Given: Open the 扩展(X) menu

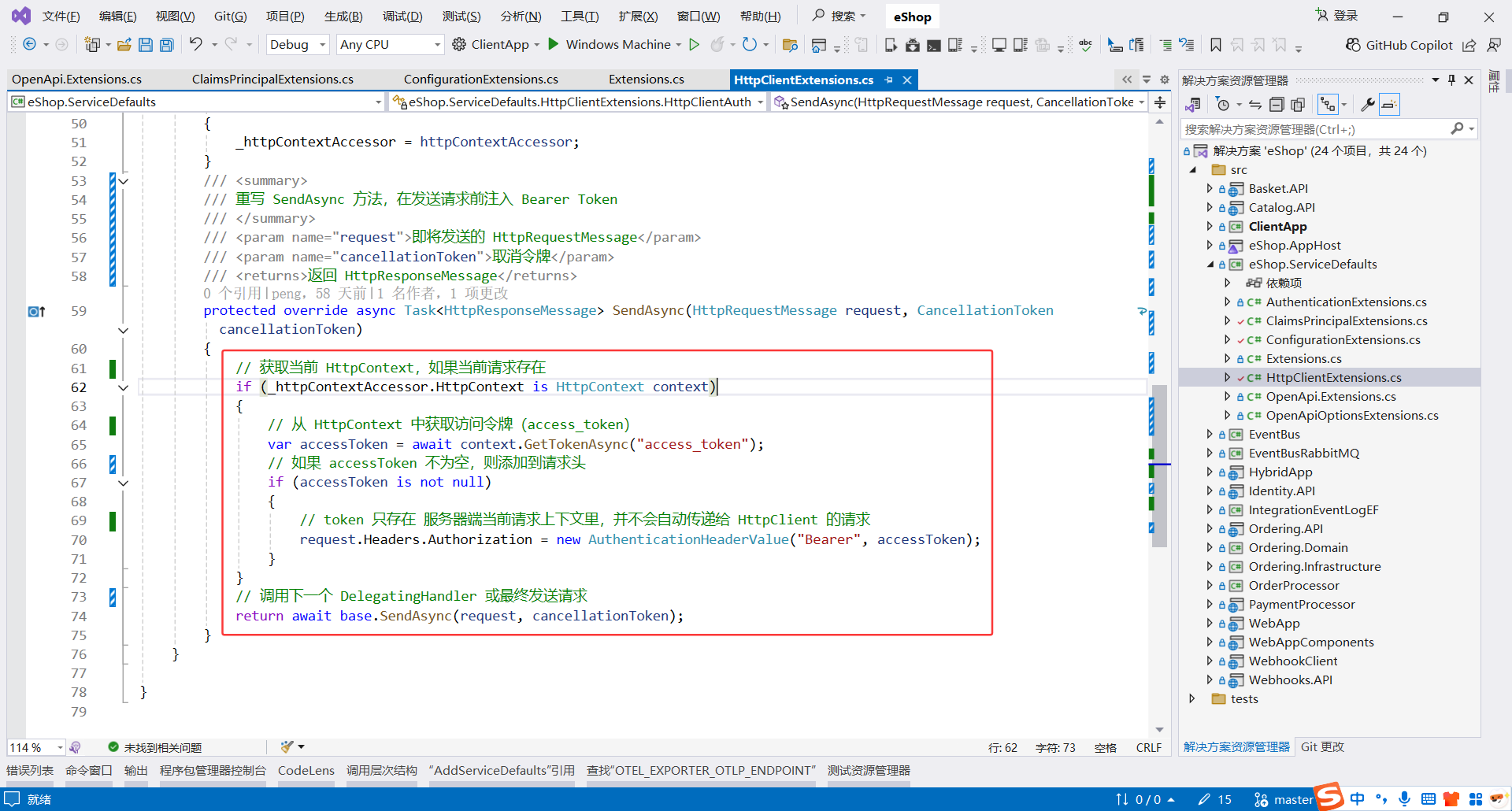Looking at the screenshot, I should (638, 16).
